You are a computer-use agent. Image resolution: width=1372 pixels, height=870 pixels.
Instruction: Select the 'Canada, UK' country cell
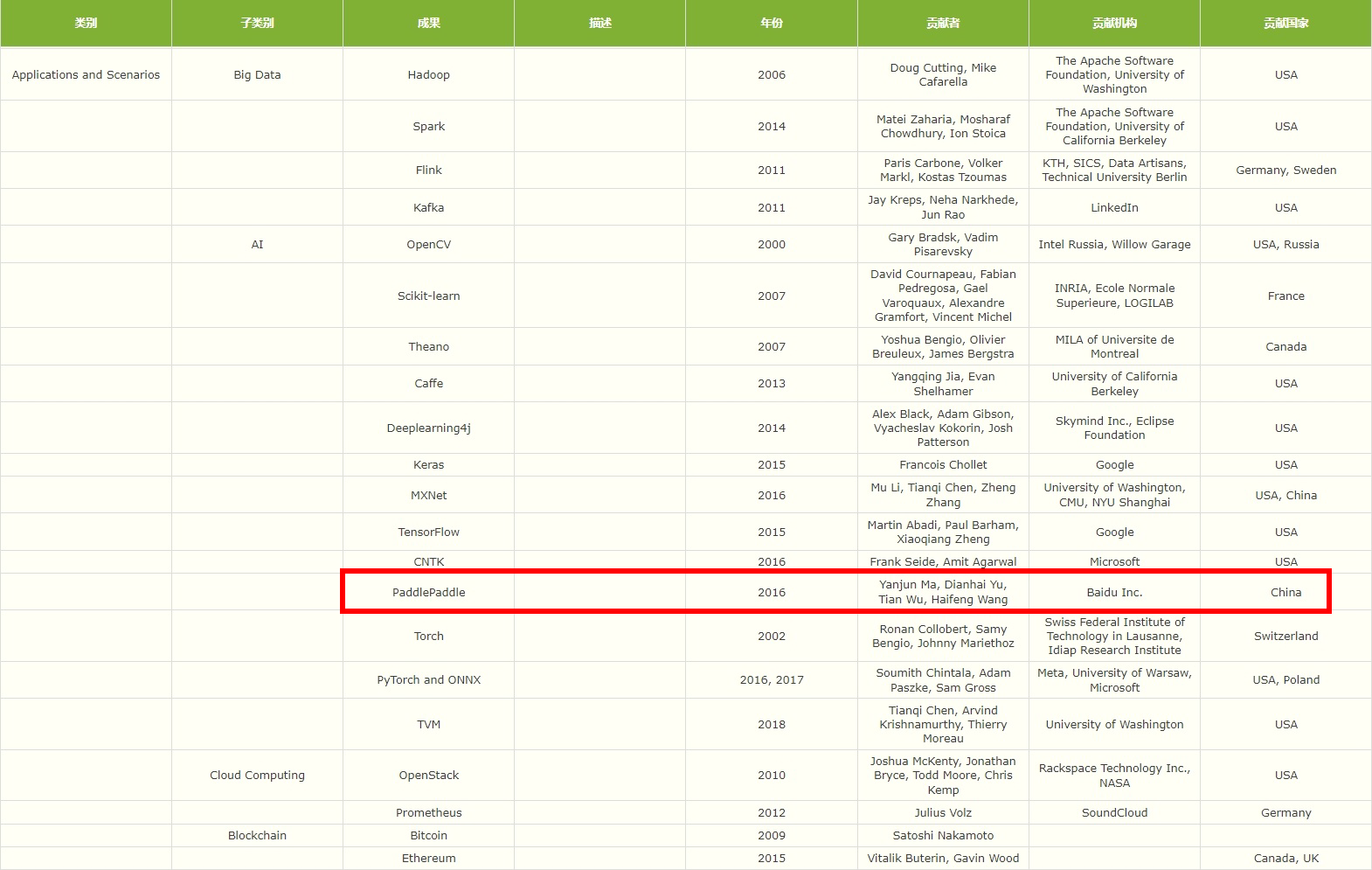coord(1285,858)
